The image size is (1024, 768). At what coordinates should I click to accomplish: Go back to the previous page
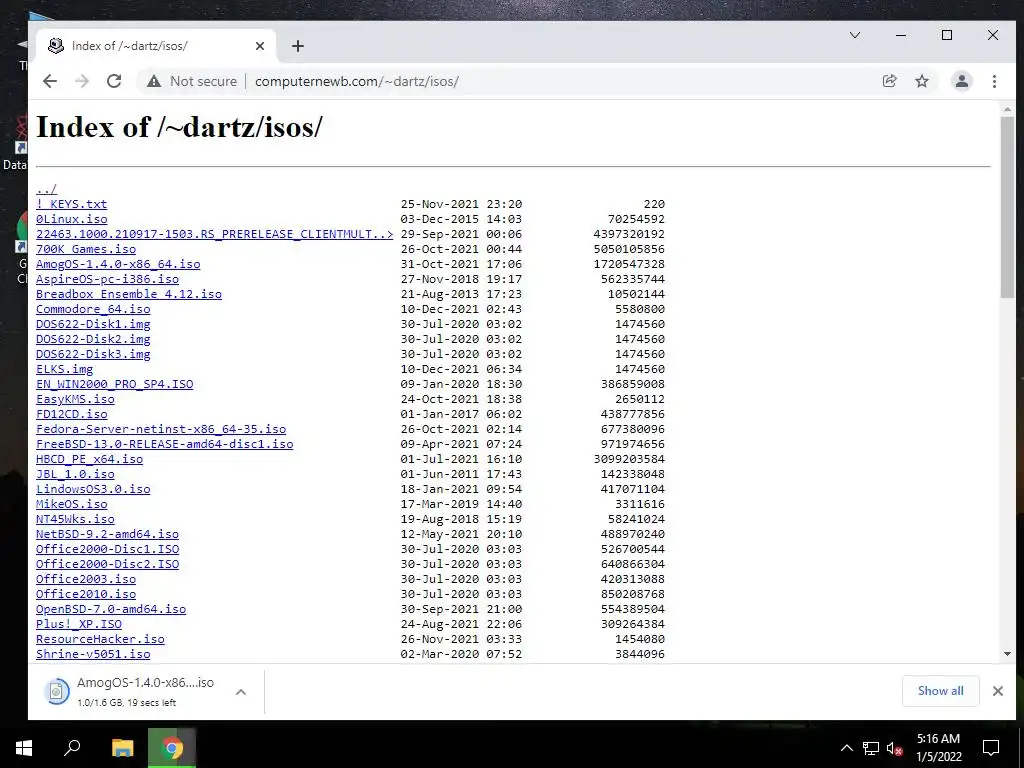point(50,81)
